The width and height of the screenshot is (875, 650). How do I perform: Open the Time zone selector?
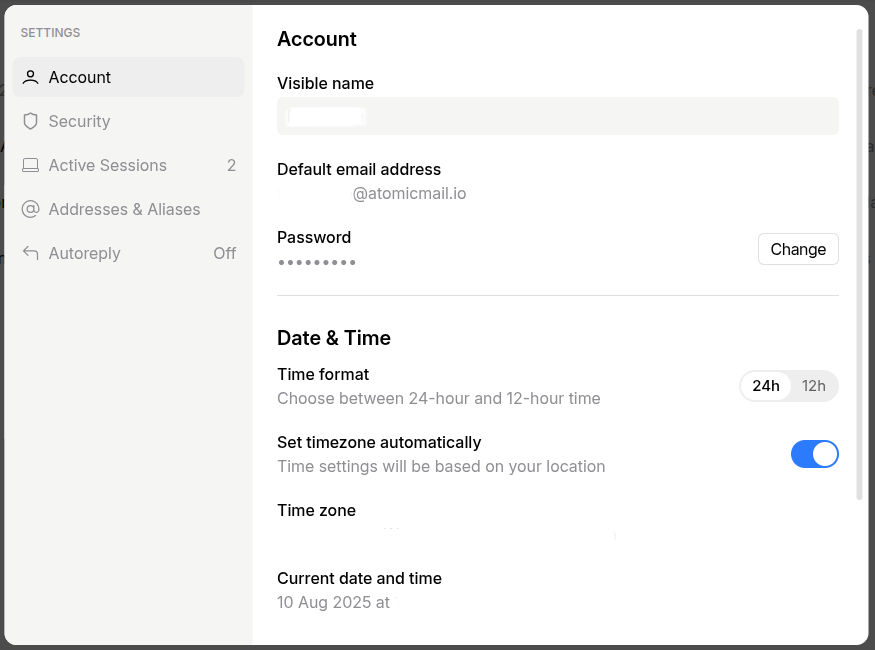(445, 535)
